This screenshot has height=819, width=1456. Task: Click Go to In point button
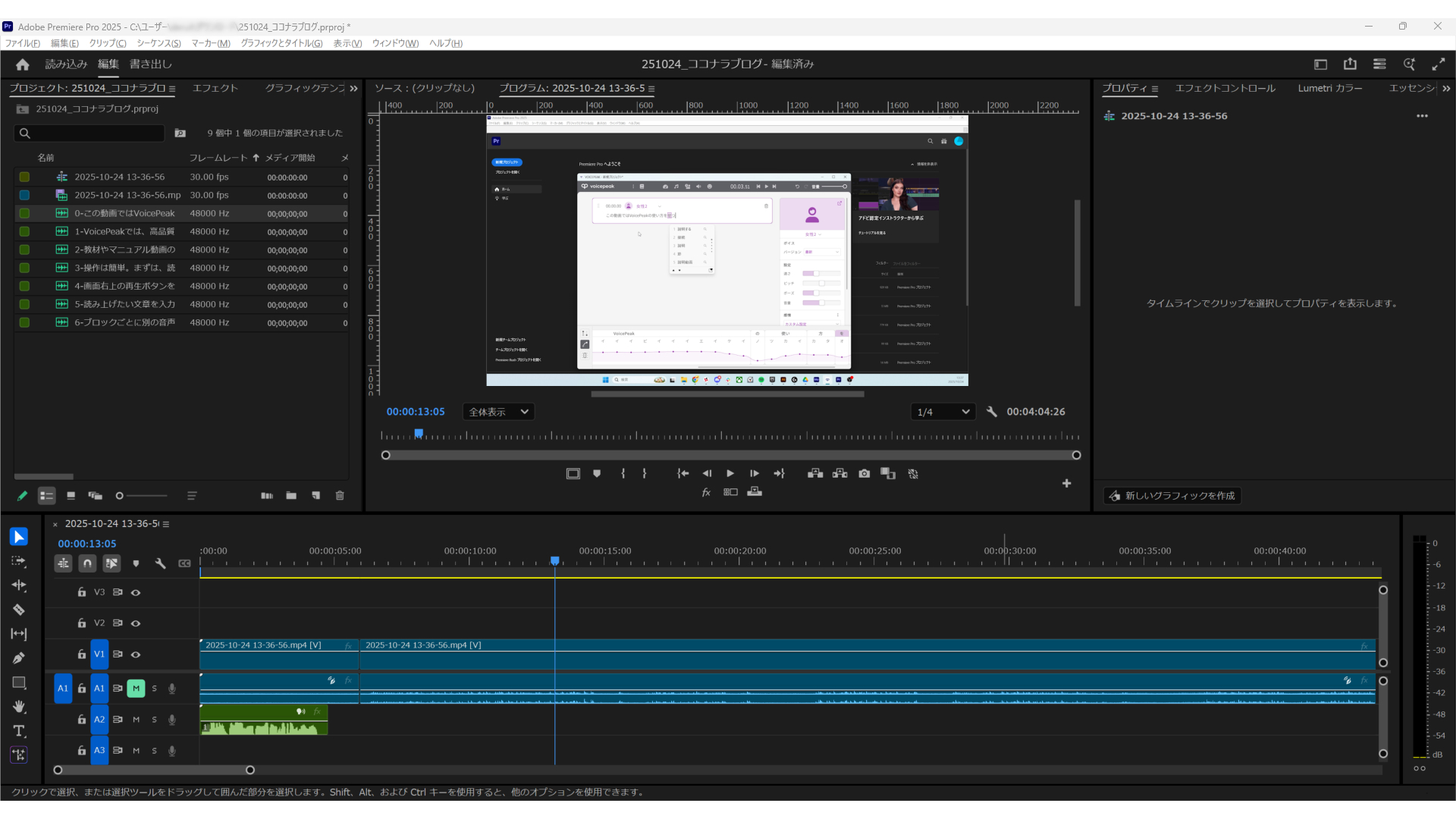click(x=682, y=473)
